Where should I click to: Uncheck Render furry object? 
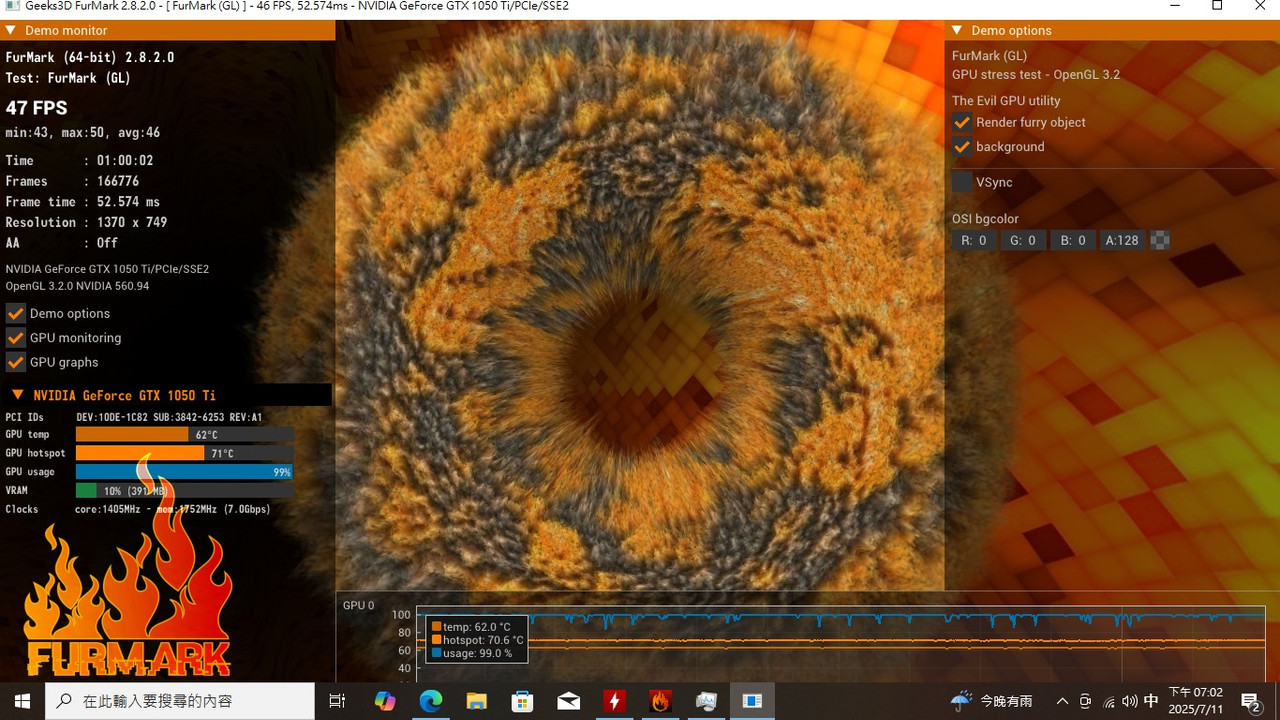[x=962, y=122]
